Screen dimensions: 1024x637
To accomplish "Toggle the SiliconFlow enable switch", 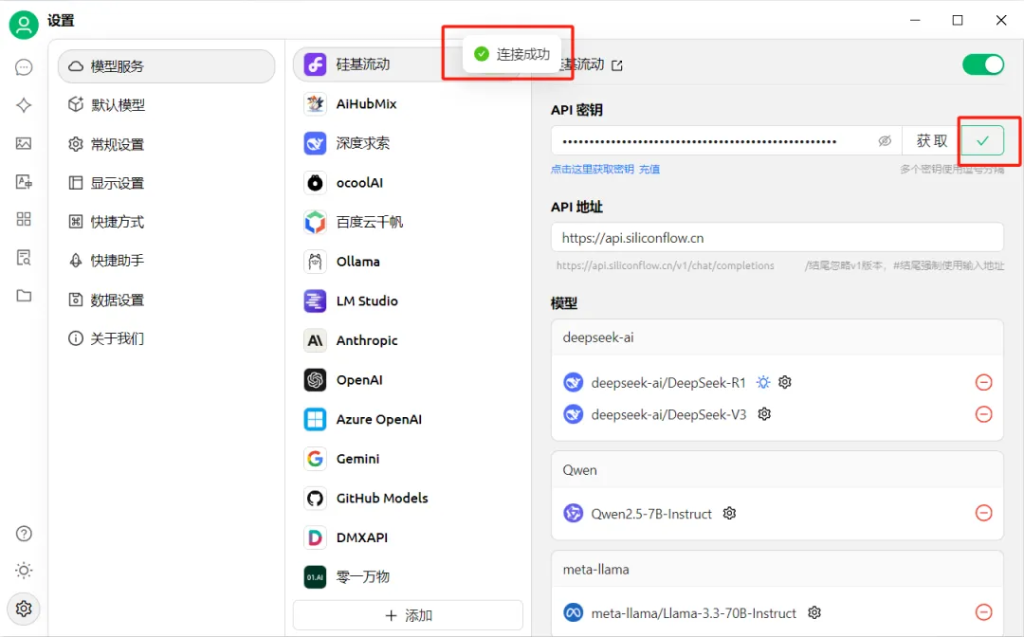I will coord(982,64).
